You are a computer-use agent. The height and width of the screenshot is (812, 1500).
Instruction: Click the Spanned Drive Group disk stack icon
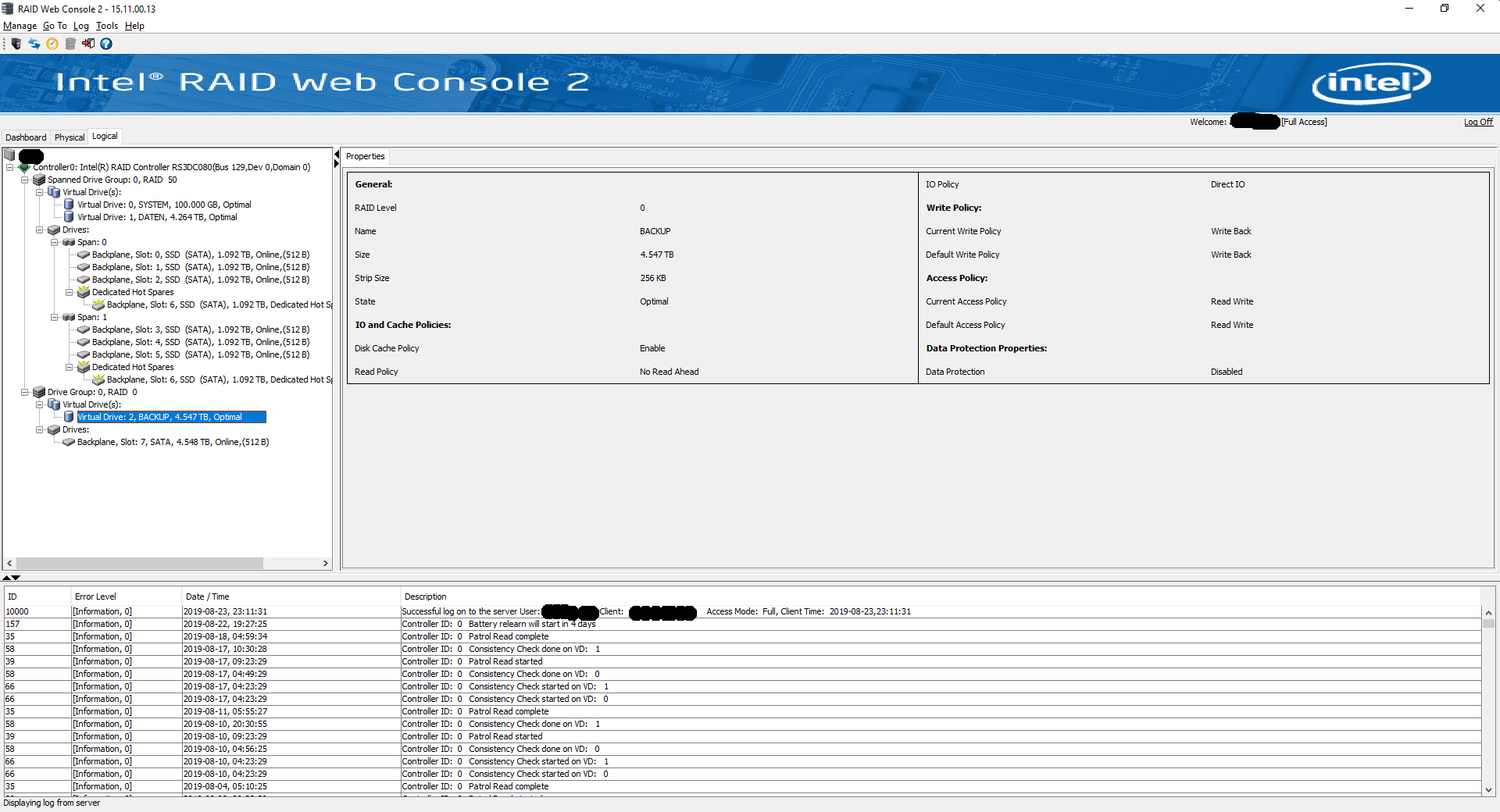point(39,180)
